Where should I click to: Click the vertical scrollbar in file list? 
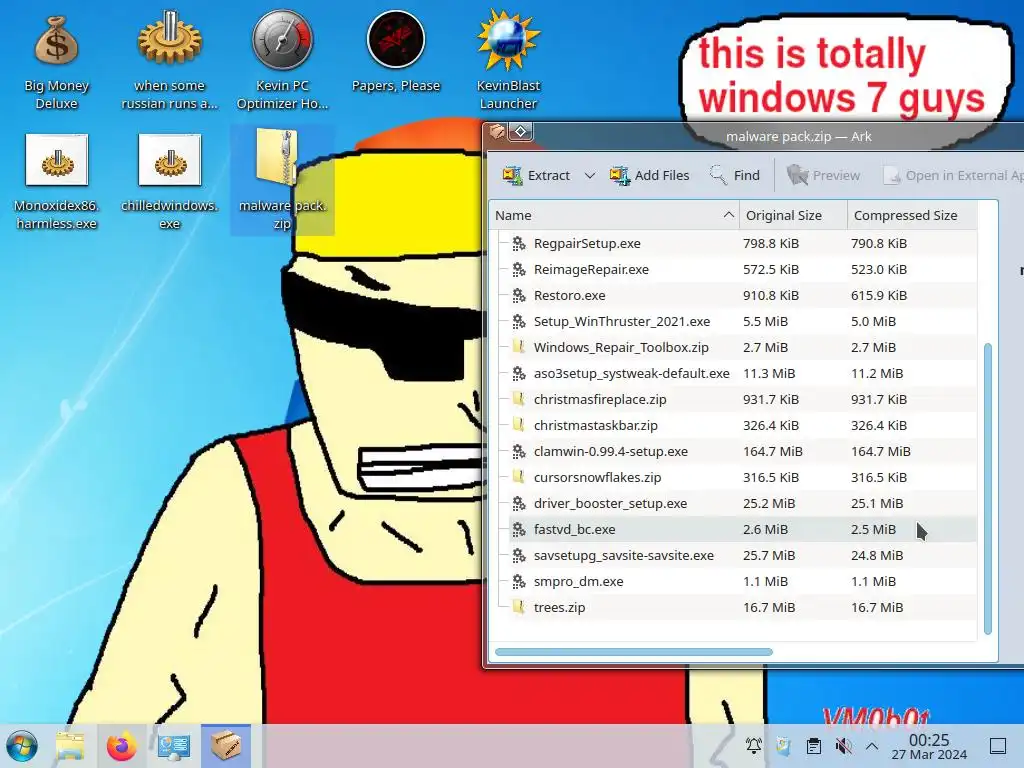[987, 488]
